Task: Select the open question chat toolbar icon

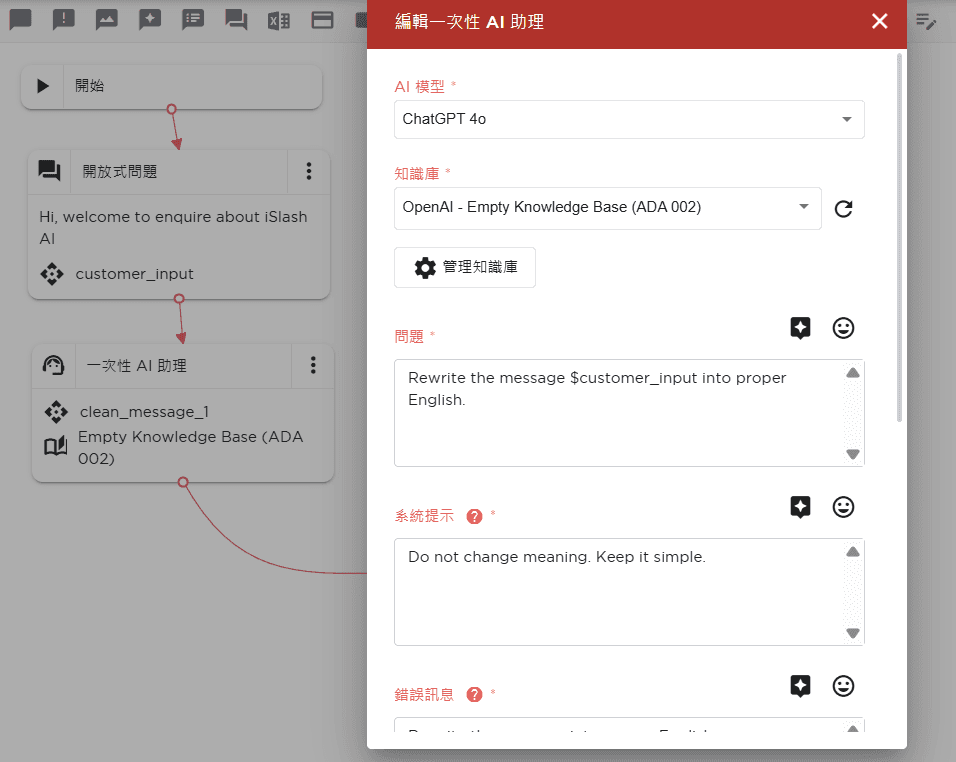Action: tap(236, 20)
